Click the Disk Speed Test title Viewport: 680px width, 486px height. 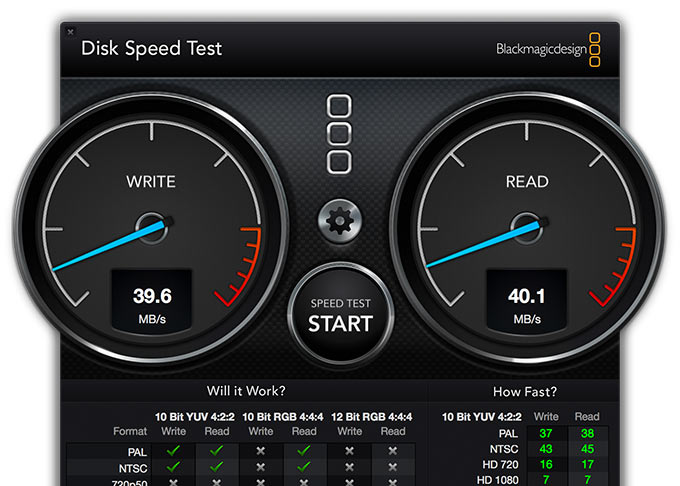pos(151,49)
